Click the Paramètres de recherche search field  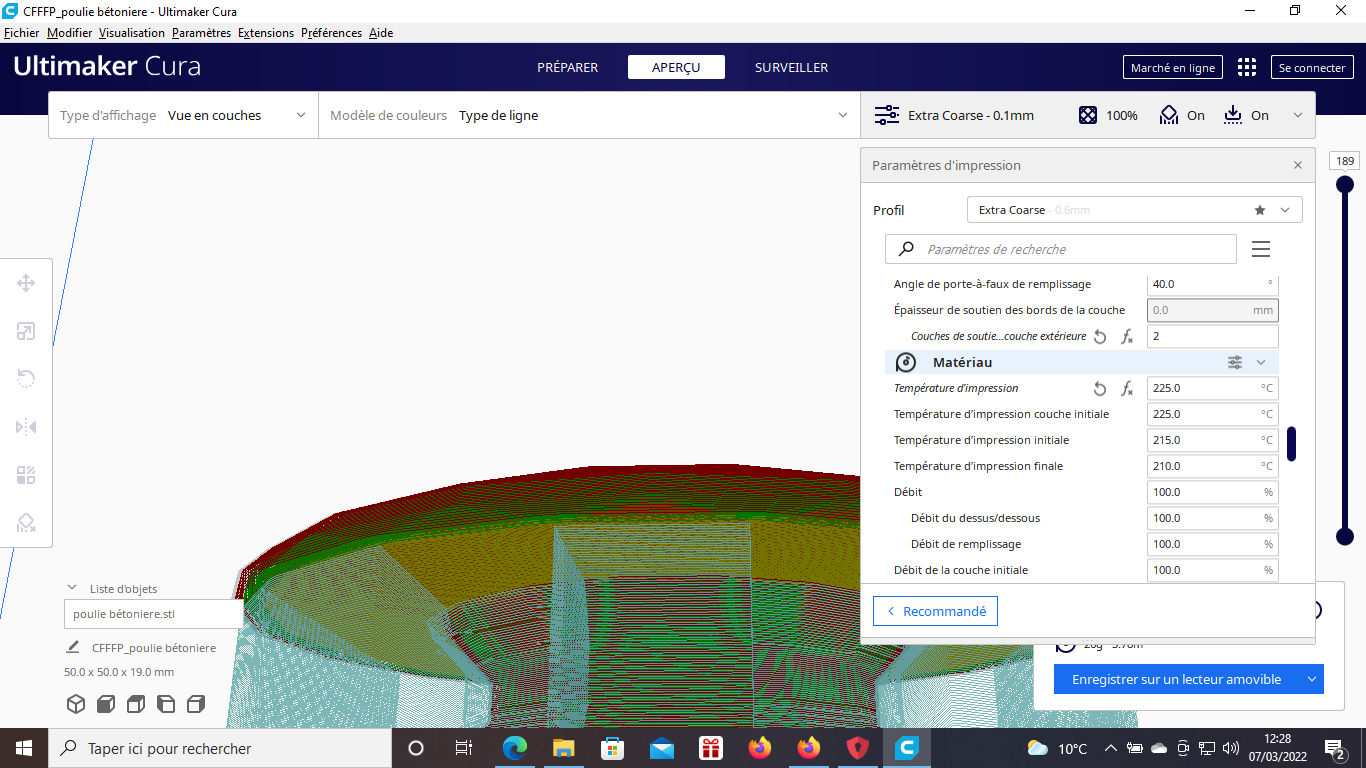tap(1061, 249)
